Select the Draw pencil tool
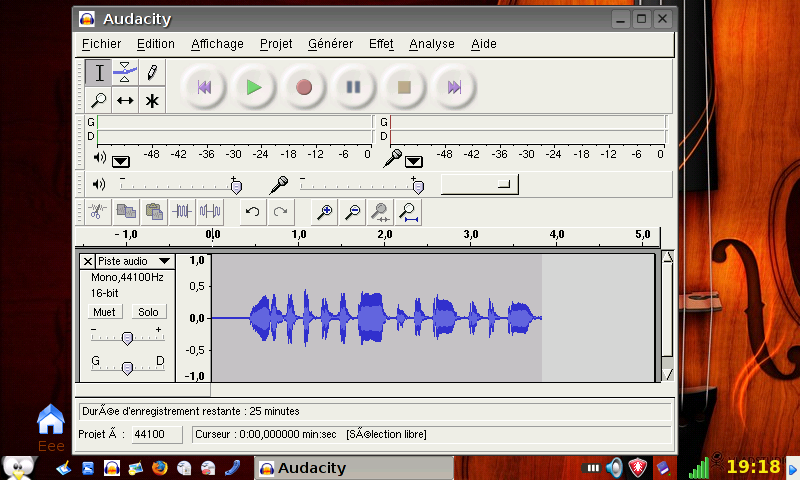The width and height of the screenshot is (800, 480). point(152,73)
